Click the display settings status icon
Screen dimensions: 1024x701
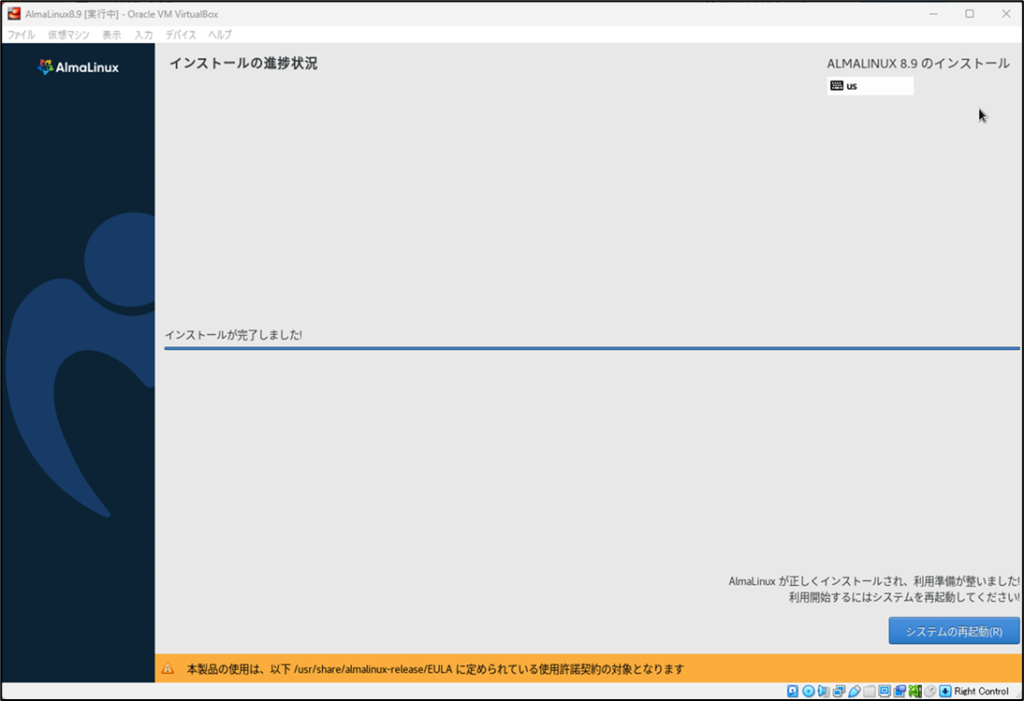[x=884, y=691]
